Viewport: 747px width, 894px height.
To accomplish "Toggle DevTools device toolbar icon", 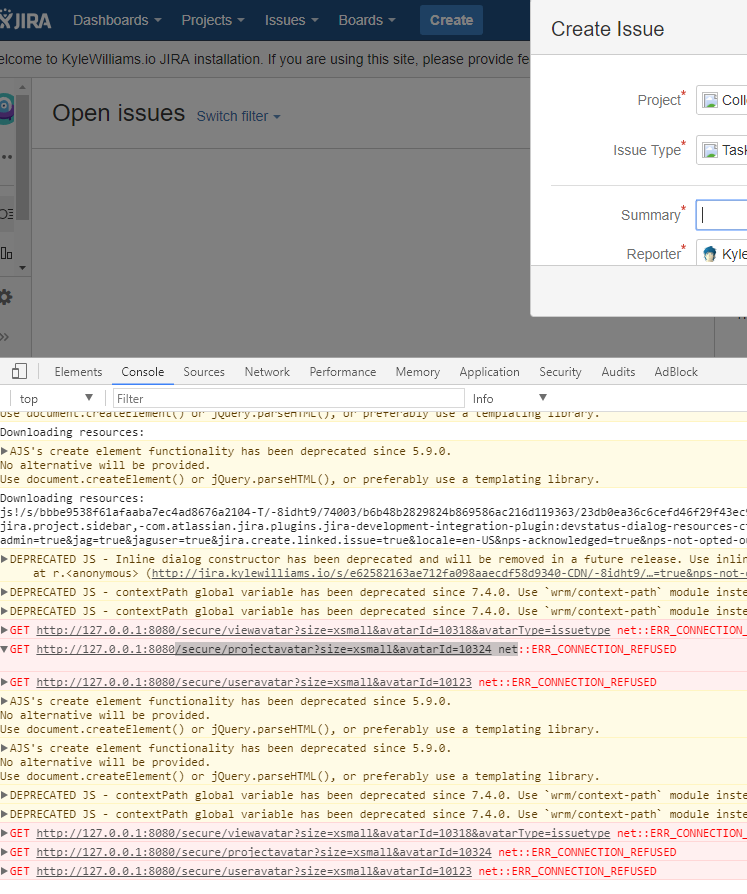I will pyautogui.click(x=19, y=372).
